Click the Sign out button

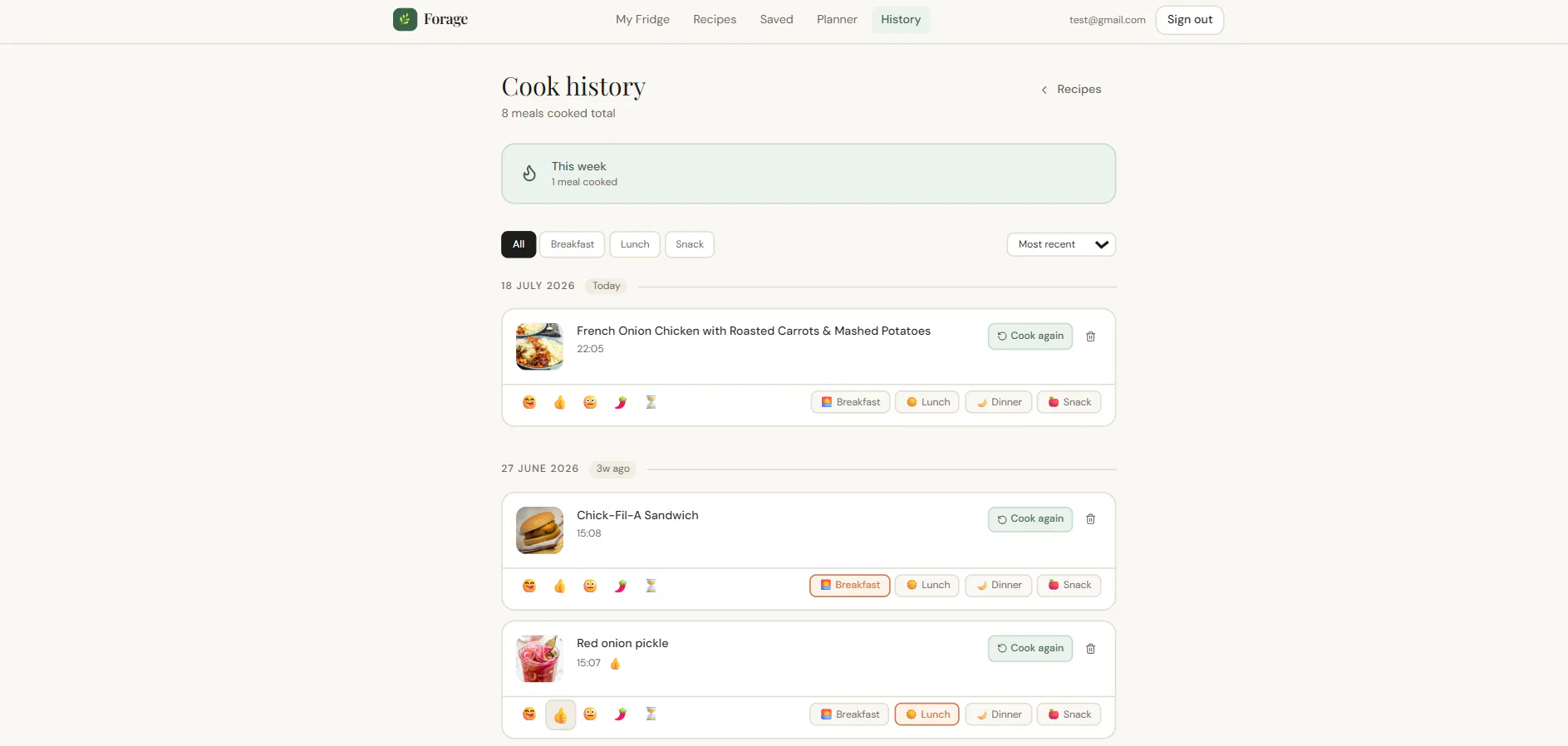tap(1189, 20)
